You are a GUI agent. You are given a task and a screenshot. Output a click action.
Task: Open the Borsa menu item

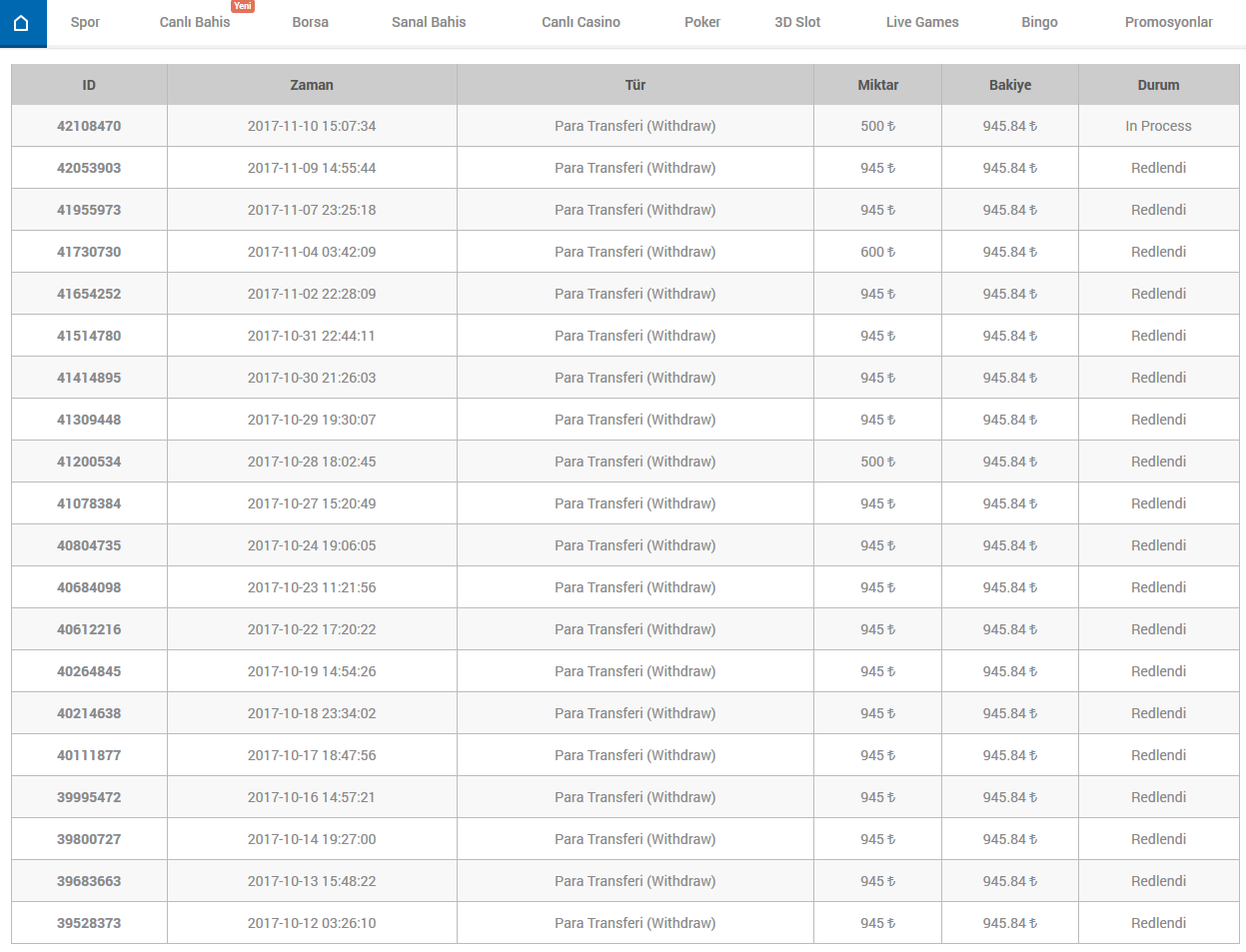(310, 22)
